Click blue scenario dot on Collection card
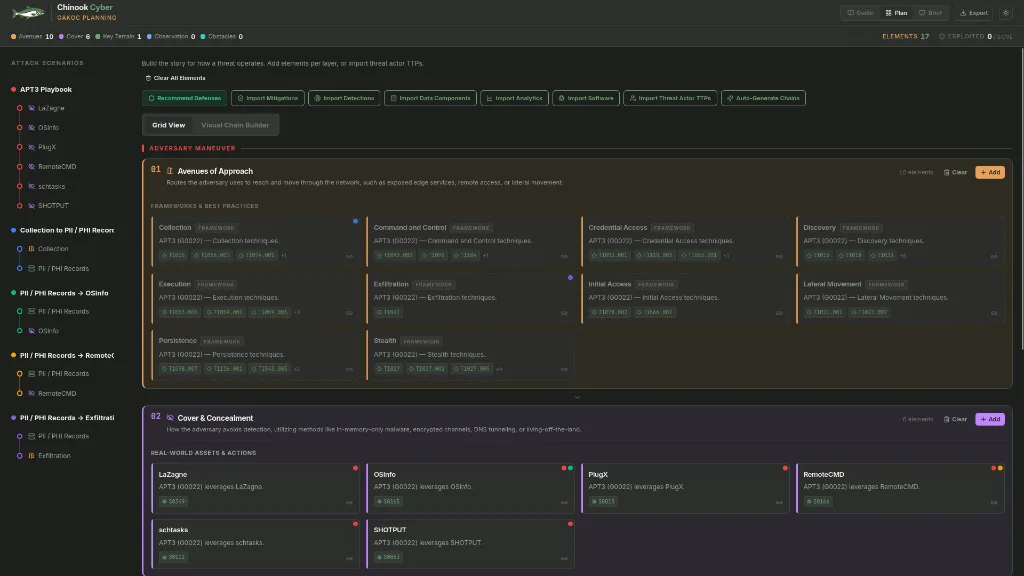Viewport: 1024px width, 576px height. click(x=355, y=221)
